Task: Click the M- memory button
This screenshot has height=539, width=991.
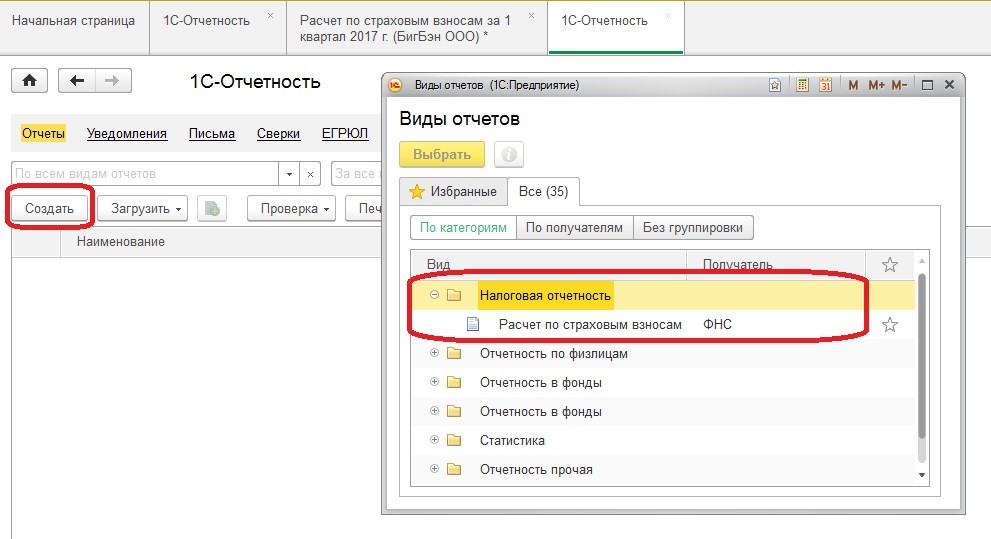Action: click(899, 85)
